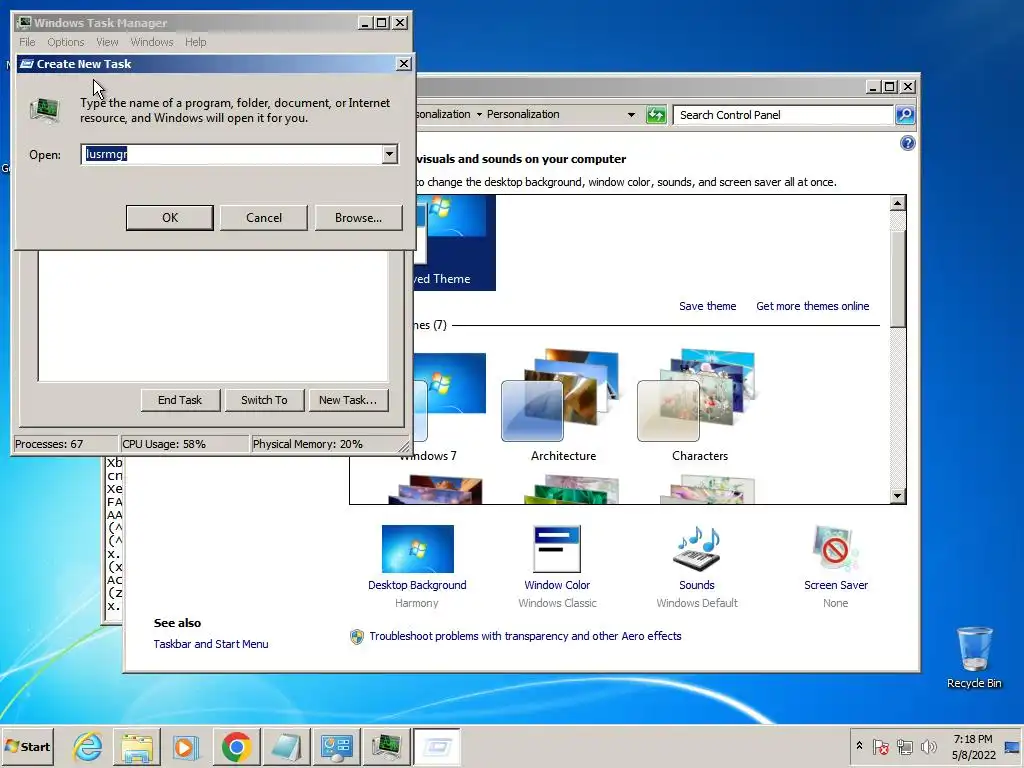
Task: Open Windows Media Player taskbar icon
Action: point(186,746)
